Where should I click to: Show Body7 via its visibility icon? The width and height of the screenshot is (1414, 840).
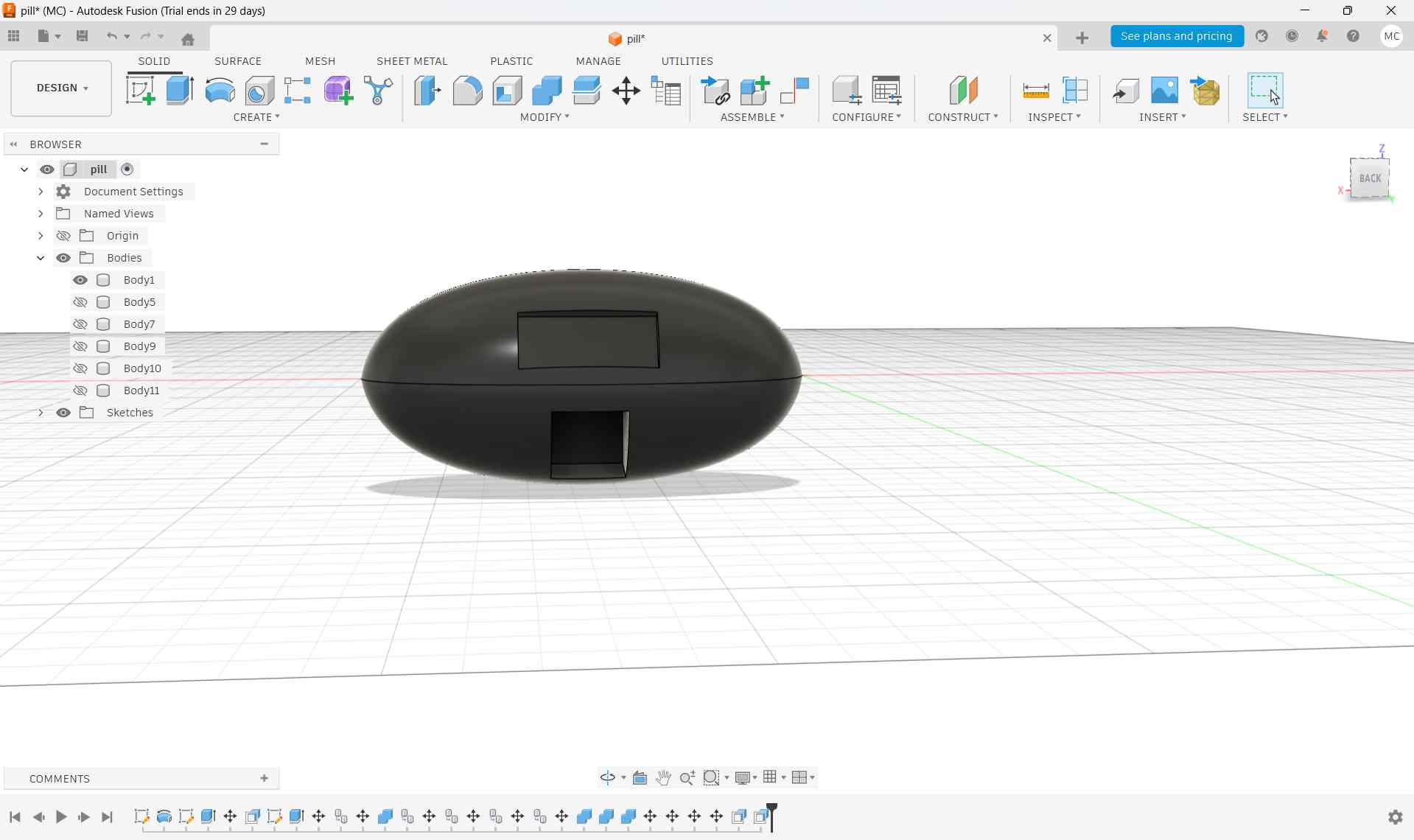[80, 324]
